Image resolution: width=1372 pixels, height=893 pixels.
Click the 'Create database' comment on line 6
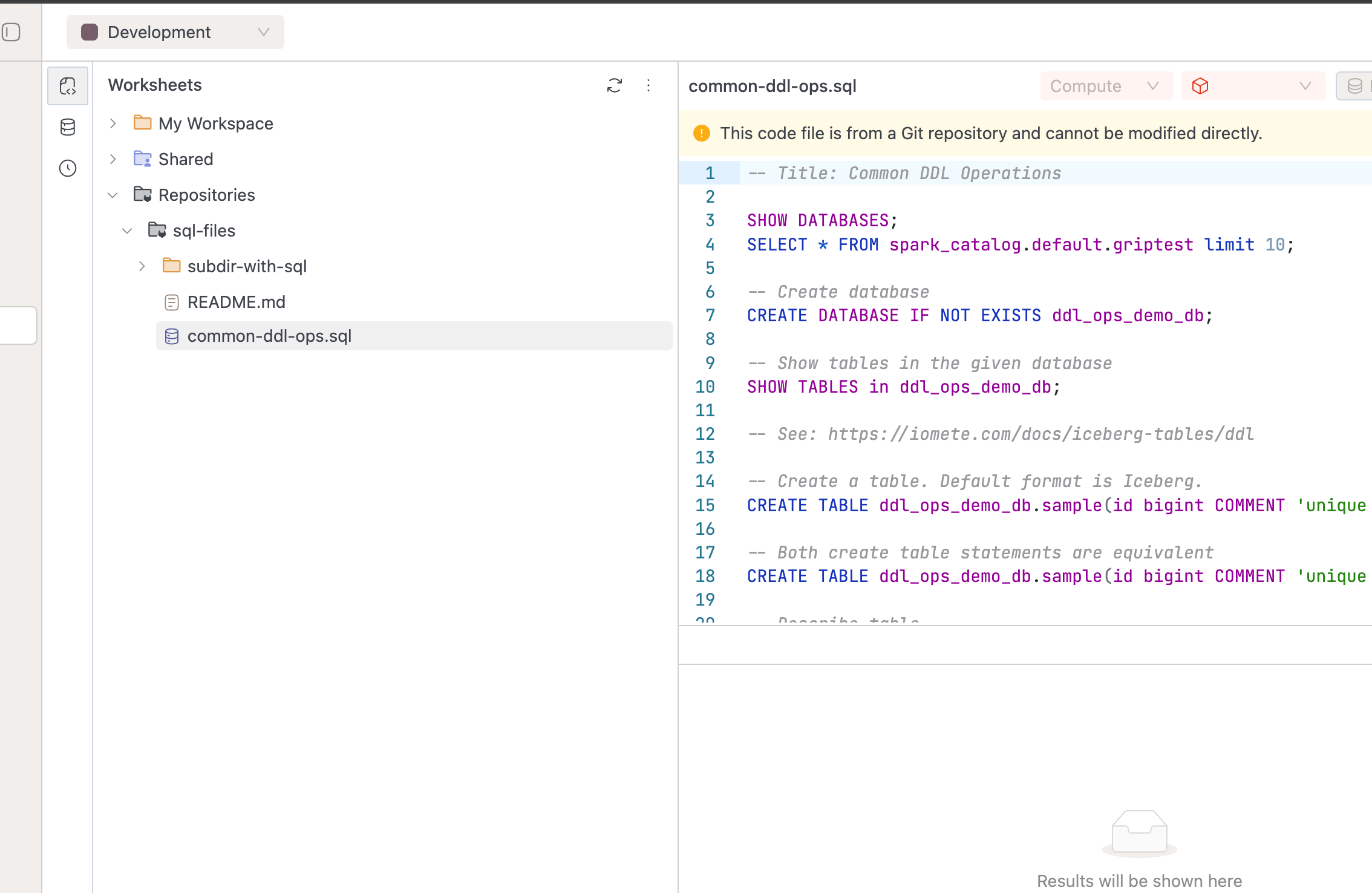tap(838, 292)
